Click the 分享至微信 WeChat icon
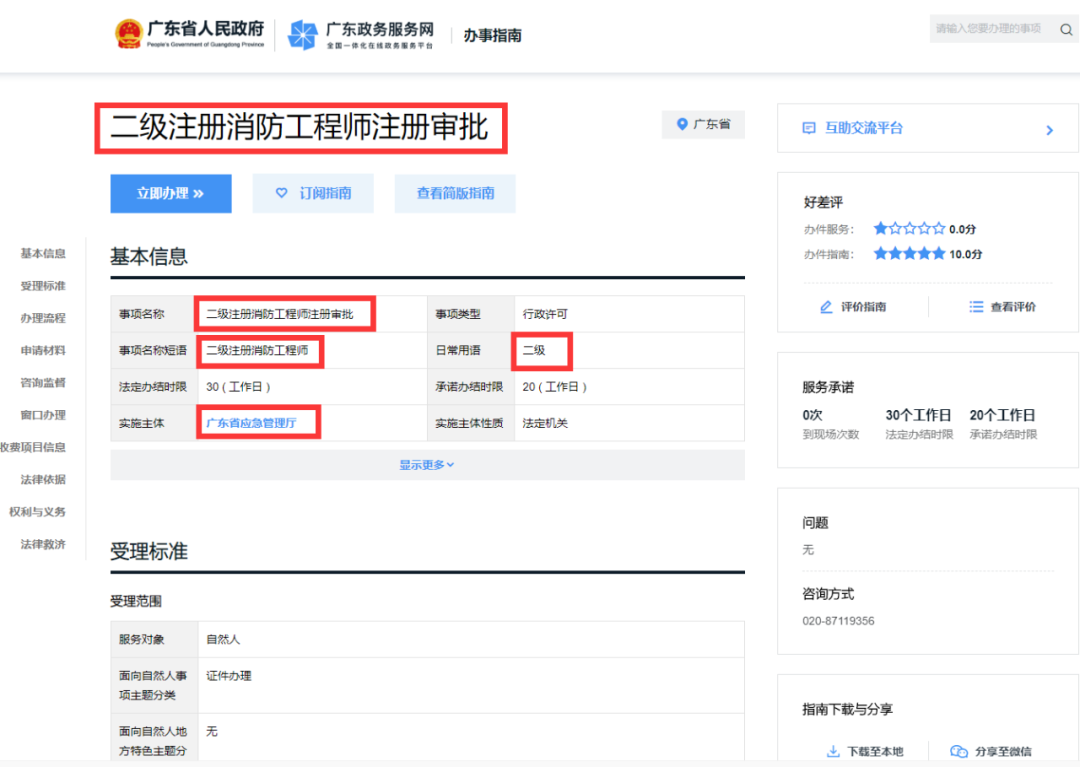This screenshot has height=767, width=1080. tap(959, 751)
